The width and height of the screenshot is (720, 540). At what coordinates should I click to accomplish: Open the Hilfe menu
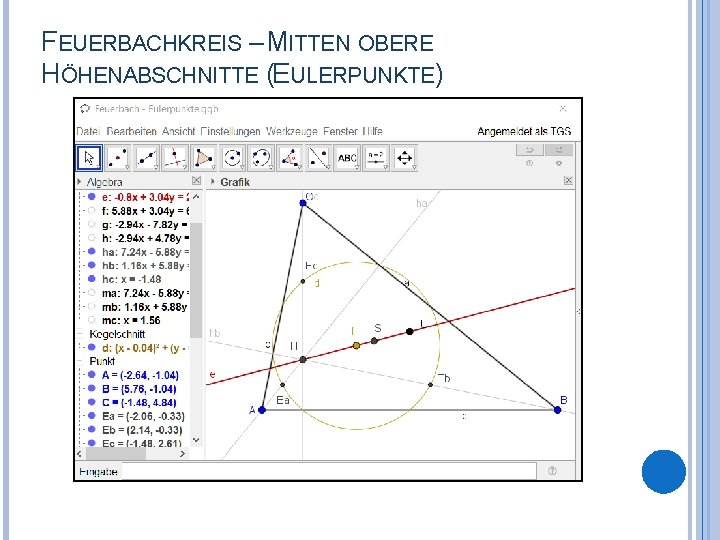click(x=372, y=131)
